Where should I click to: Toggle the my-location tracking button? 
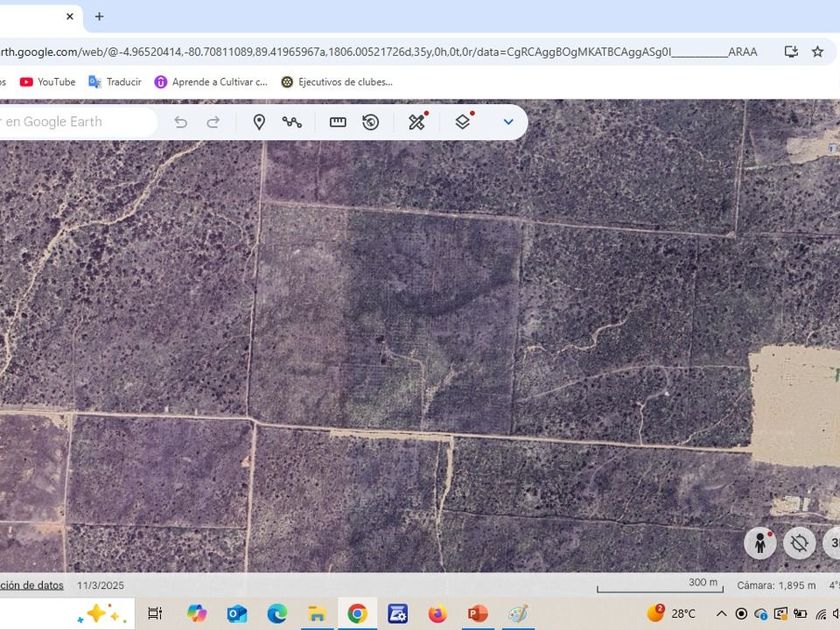(x=799, y=543)
